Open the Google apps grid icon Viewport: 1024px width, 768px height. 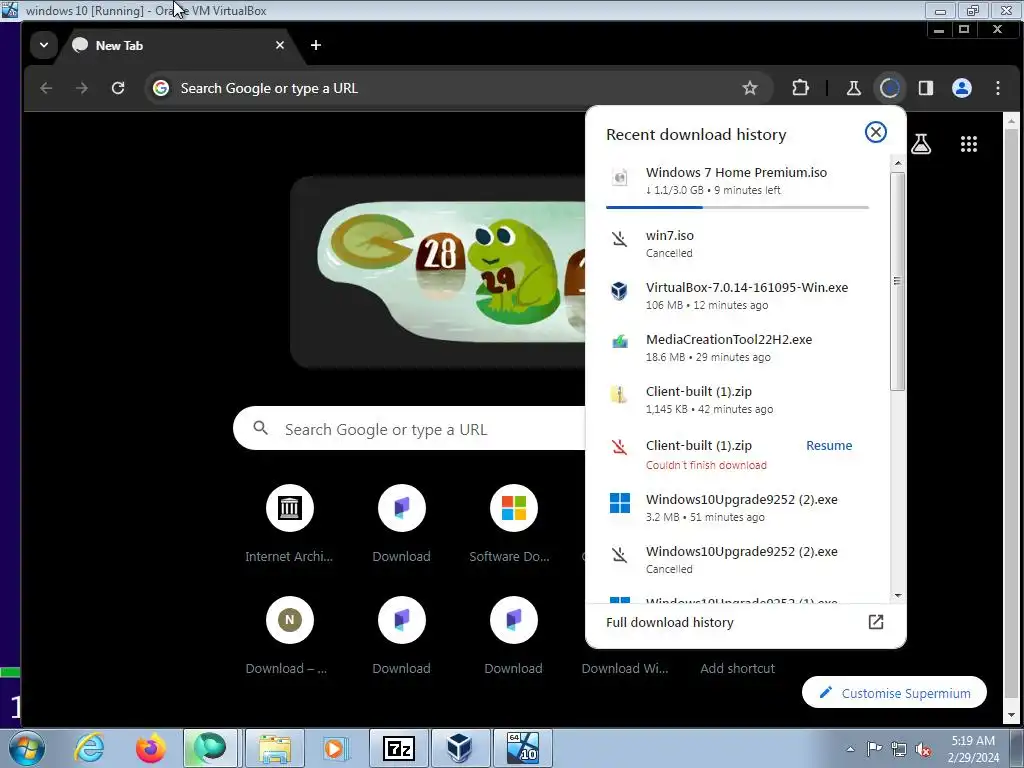(968, 144)
